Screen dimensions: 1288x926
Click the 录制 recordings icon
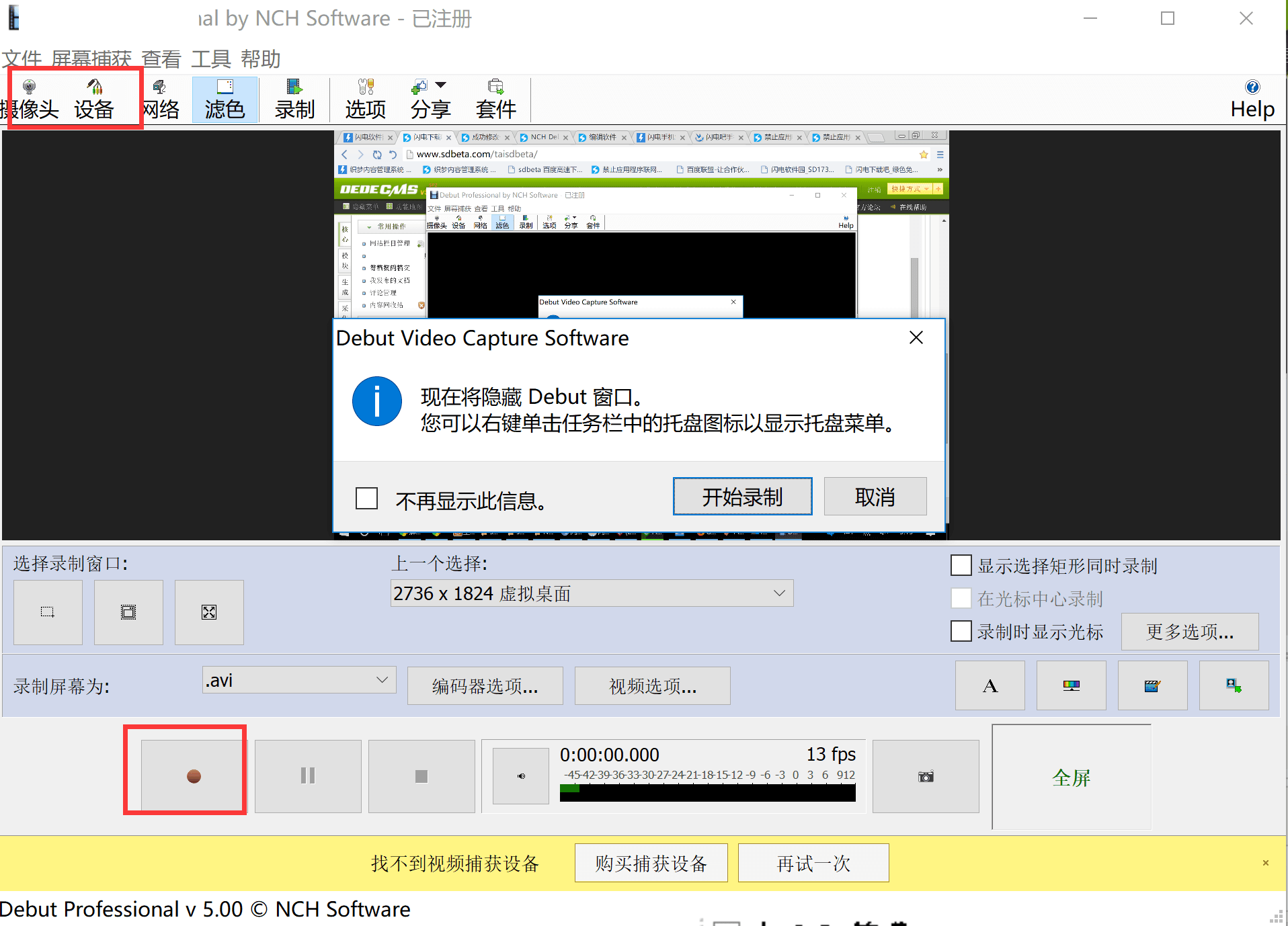pyautogui.click(x=294, y=96)
